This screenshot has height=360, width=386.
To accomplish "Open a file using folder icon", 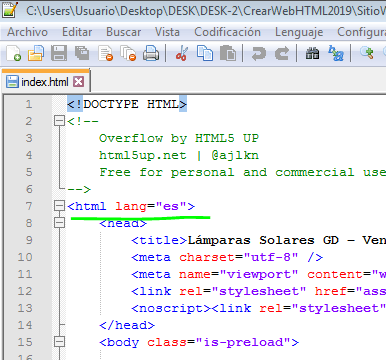I will tap(36, 53).
